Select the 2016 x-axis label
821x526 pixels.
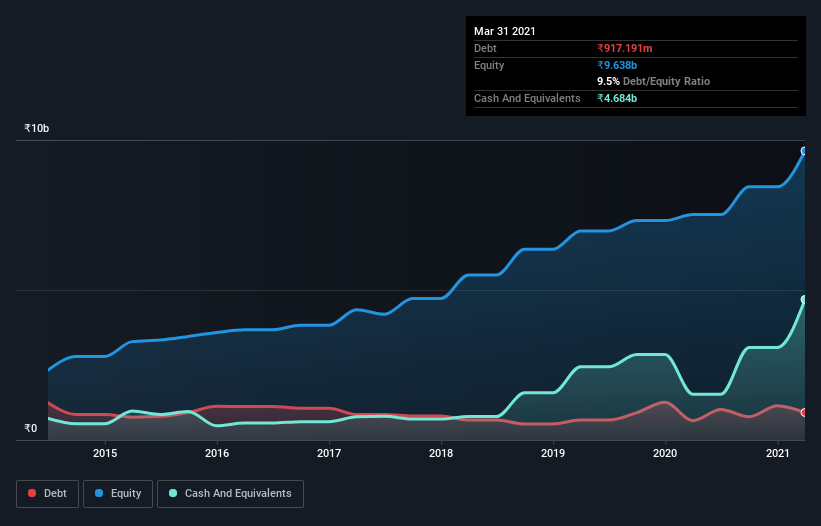pos(217,453)
